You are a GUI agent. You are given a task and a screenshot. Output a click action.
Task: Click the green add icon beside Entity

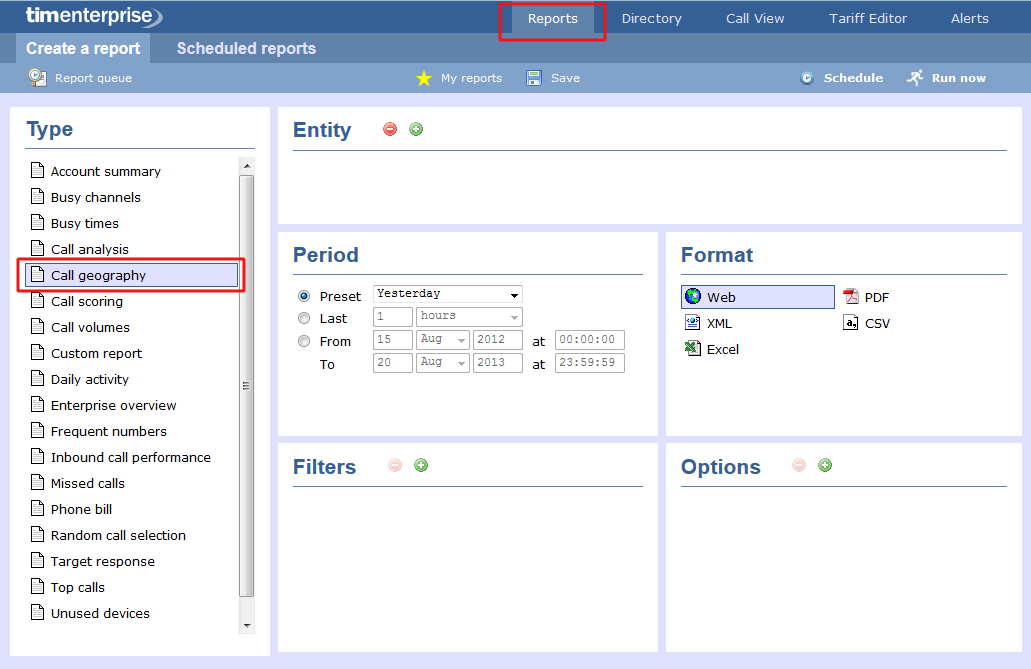click(x=416, y=129)
